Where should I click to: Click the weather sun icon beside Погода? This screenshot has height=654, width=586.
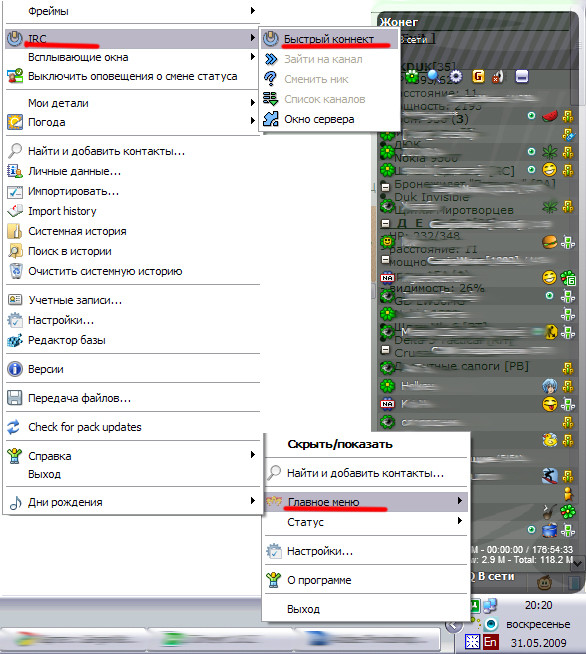pos(15,122)
